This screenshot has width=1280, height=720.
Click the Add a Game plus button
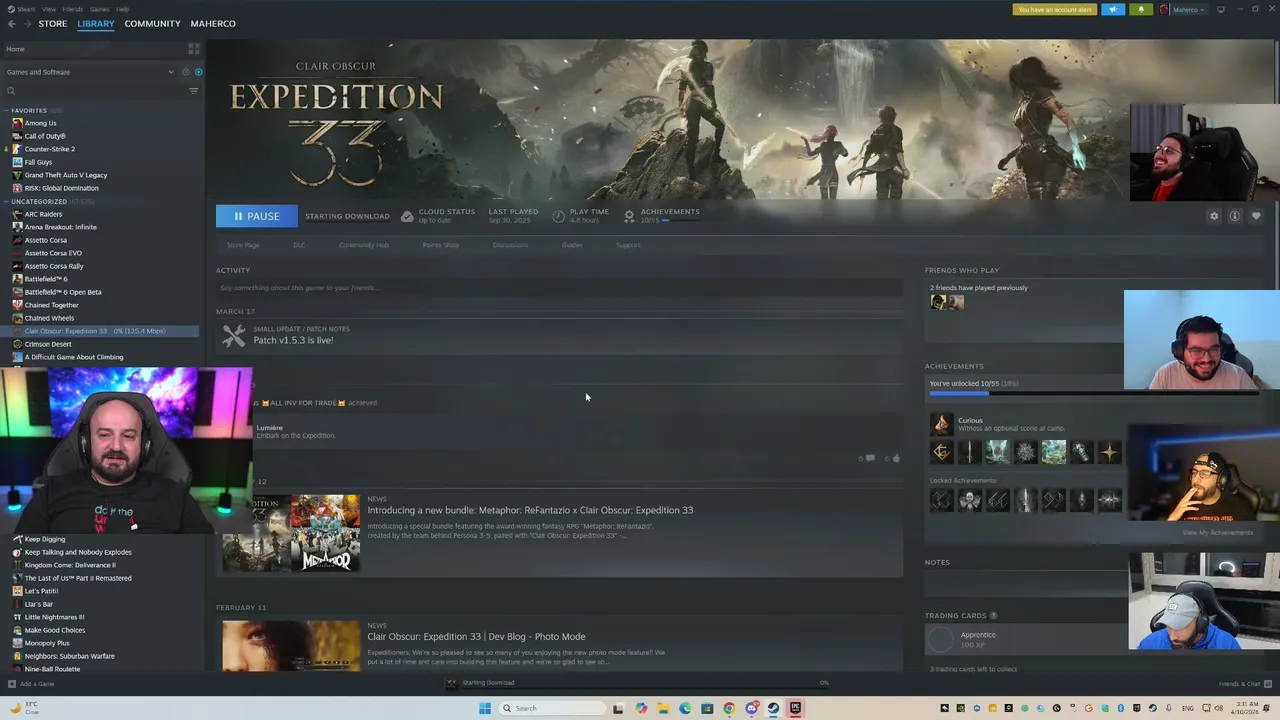[x=12, y=684]
